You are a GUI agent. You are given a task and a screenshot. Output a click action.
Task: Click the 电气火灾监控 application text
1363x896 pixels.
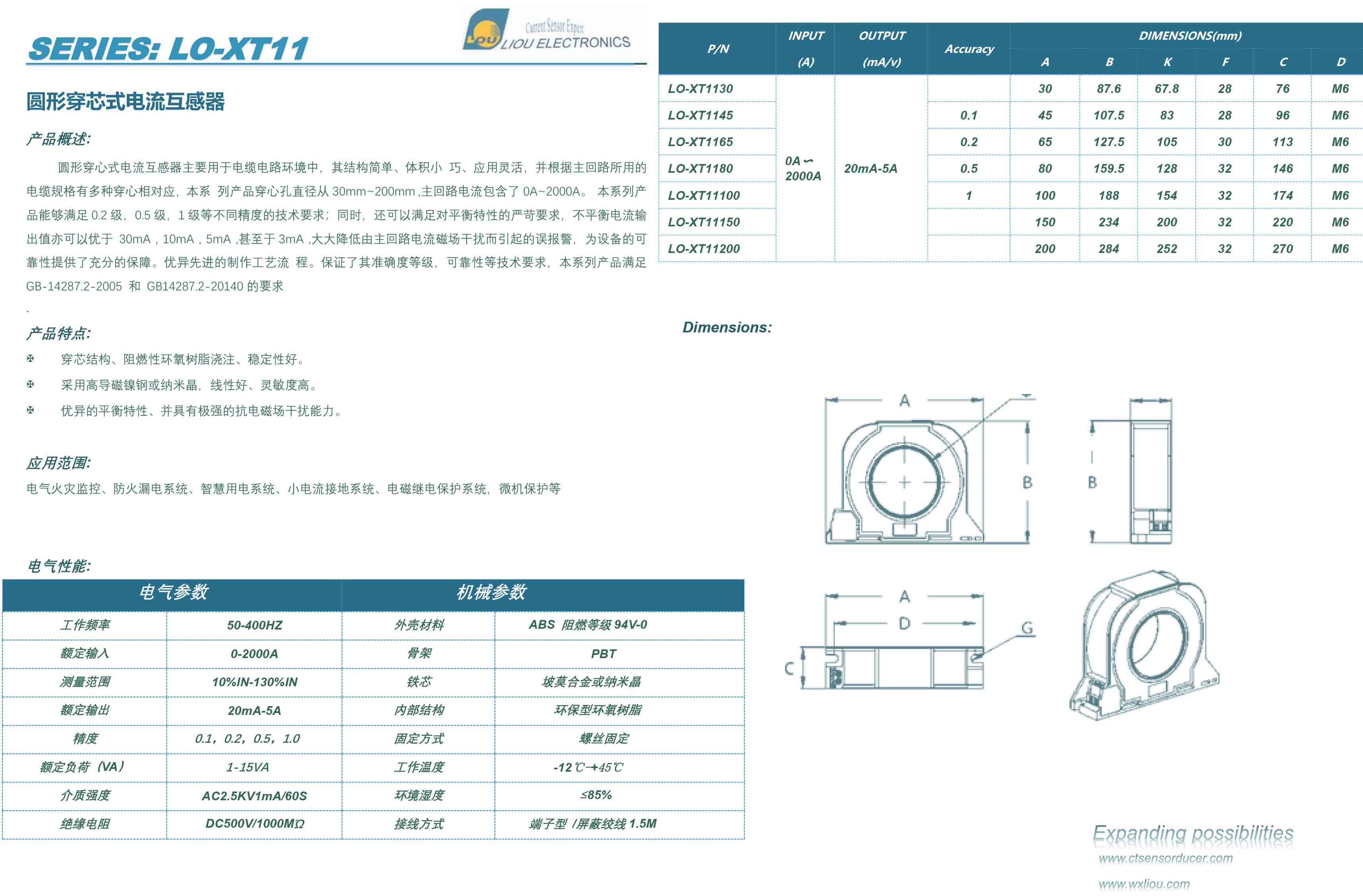(293, 489)
